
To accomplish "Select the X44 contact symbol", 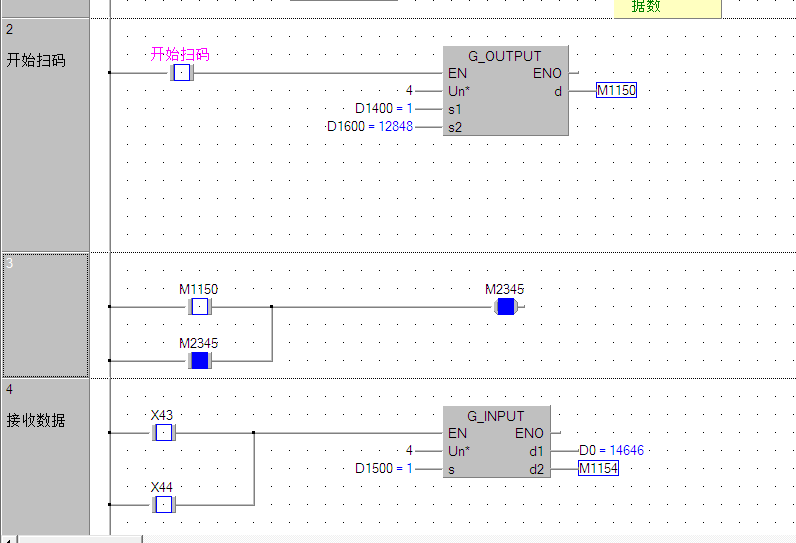I will [163, 505].
